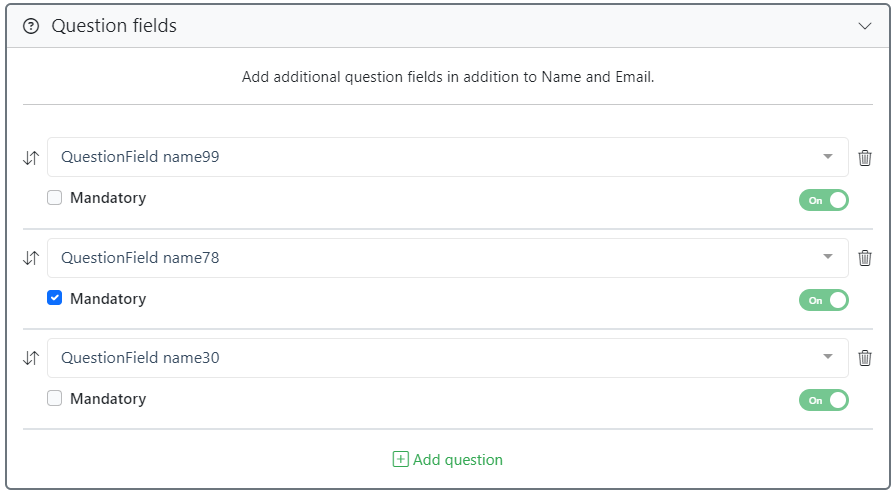Click the plus icon for Add question
The height and width of the screenshot is (492, 894).
400,460
